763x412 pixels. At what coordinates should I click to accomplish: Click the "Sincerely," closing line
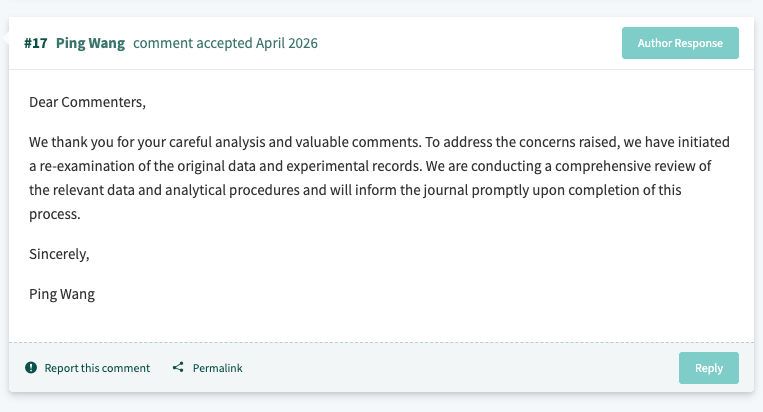pos(59,254)
